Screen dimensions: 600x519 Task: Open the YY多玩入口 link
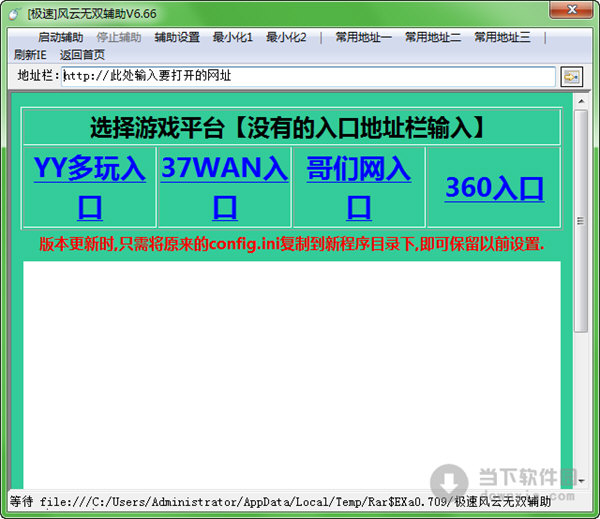tap(90, 188)
